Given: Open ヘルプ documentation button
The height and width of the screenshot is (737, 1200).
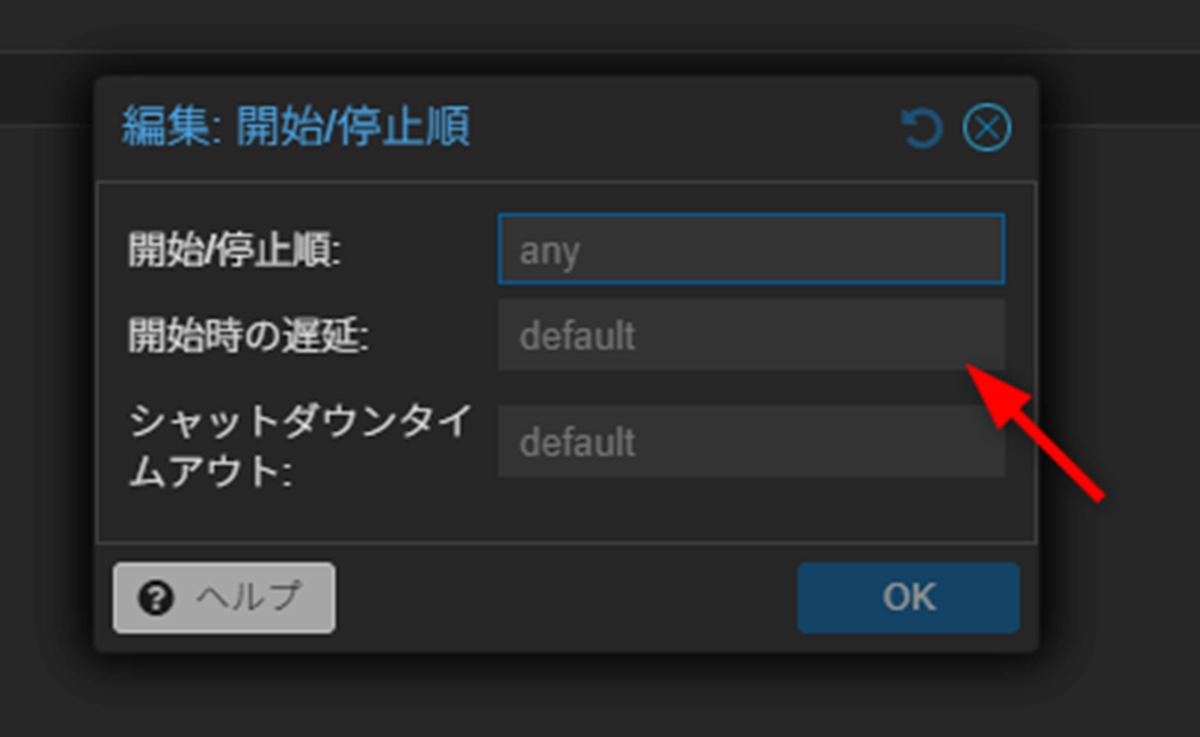Looking at the screenshot, I should coord(224,598).
